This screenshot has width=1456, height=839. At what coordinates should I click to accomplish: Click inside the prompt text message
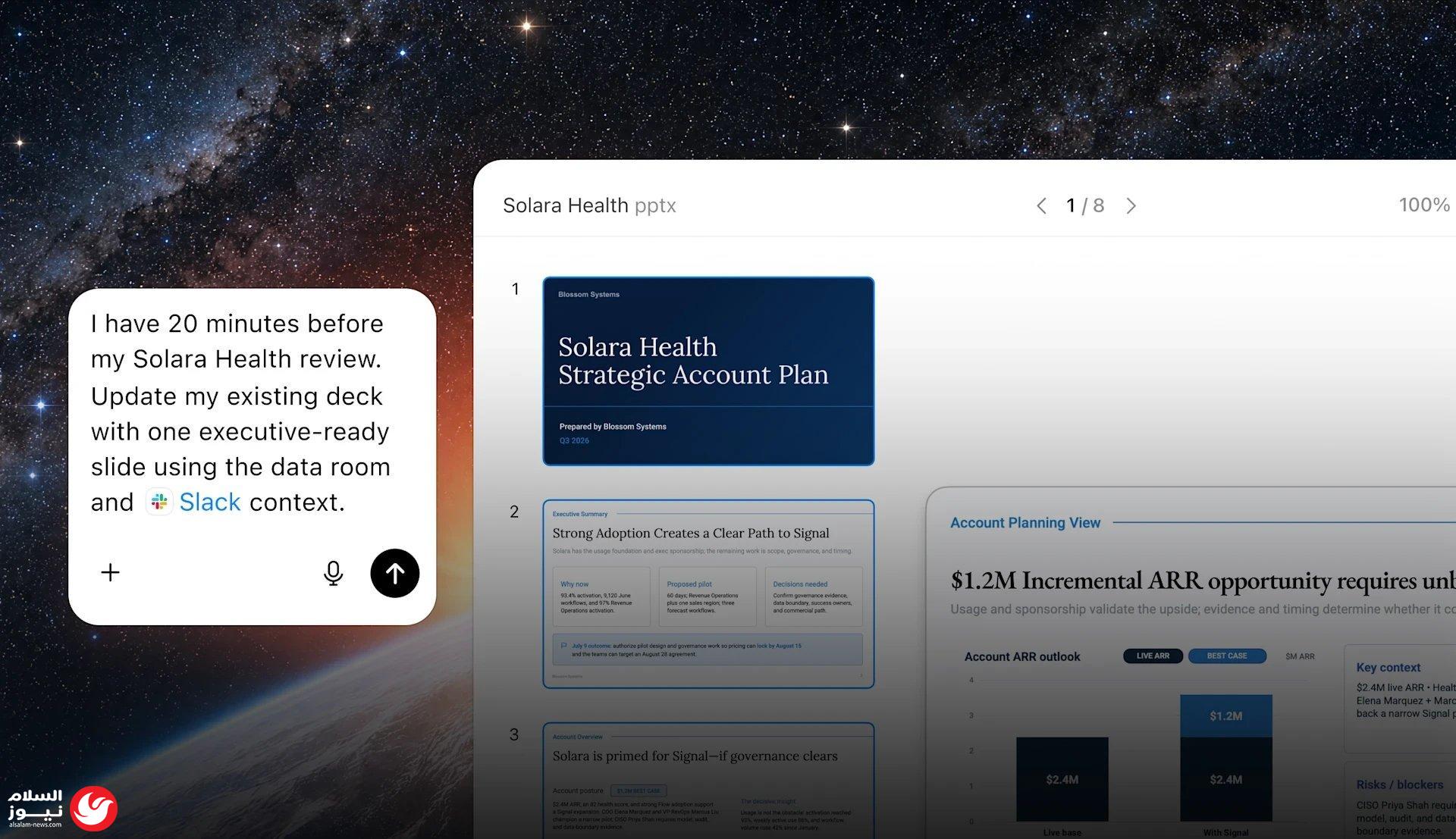(240, 412)
